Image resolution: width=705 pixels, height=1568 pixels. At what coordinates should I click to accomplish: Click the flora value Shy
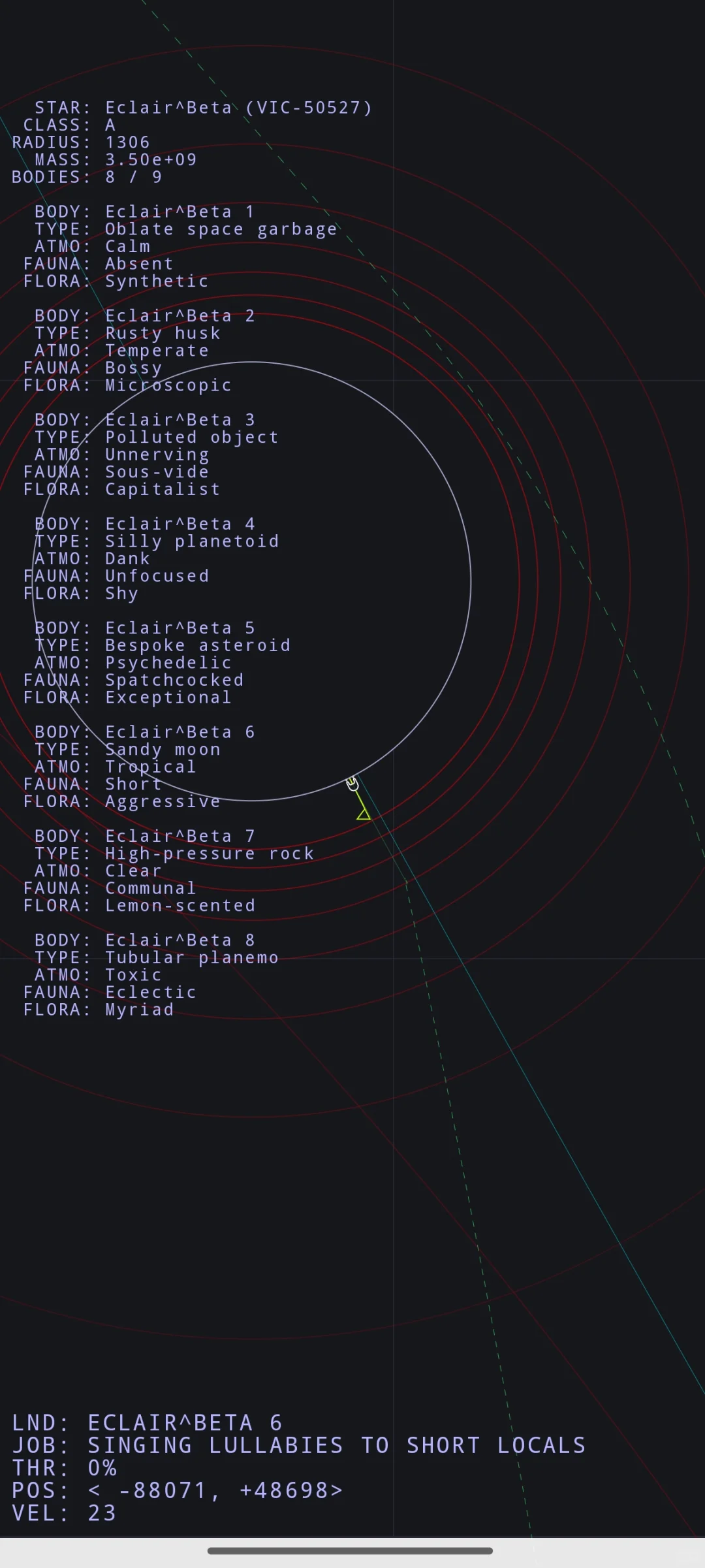(x=122, y=594)
